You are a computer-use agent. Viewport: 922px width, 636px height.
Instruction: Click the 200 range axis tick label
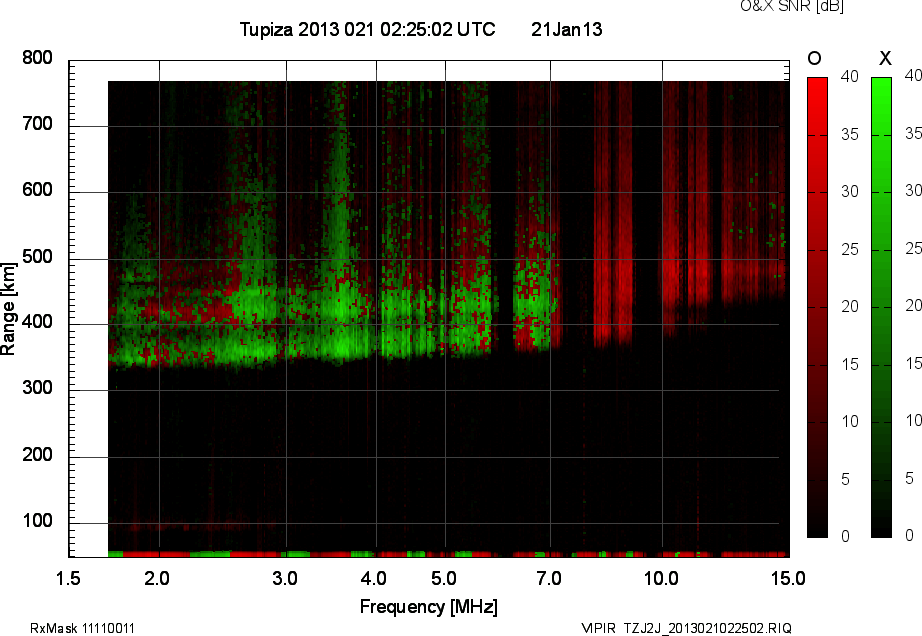point(37,454)
